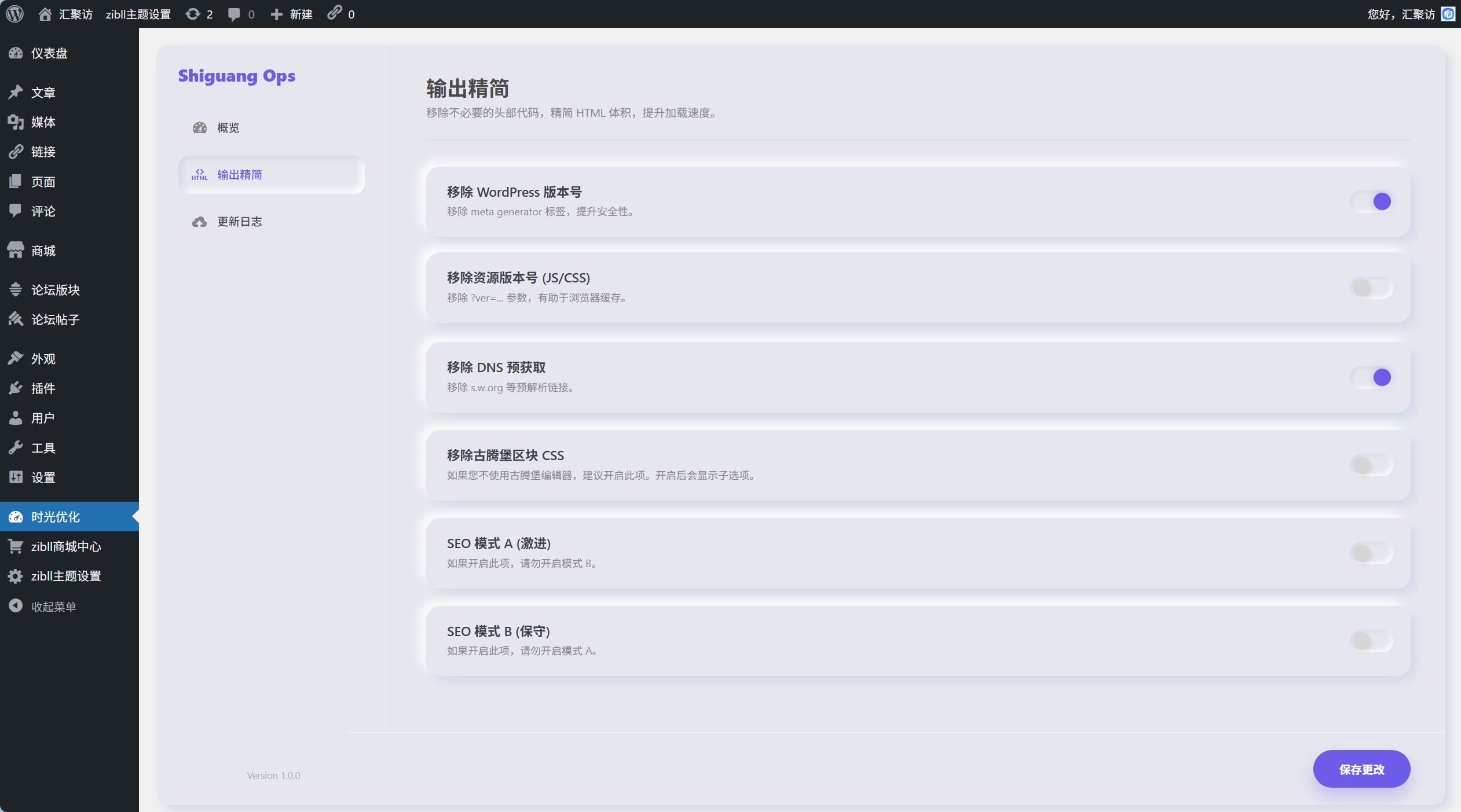Enable the 移除资源版本号 (JS/CSS) toggle
Viewport: 1461px width, 812px height.
[x=1371, y=287]
